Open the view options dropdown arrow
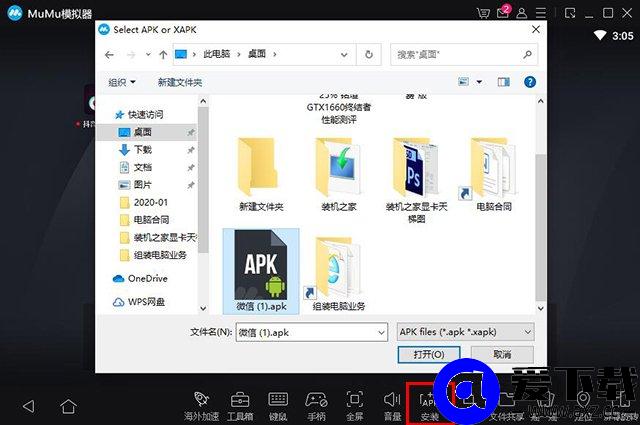The image size is (640, 425). [x=479, y=82]
